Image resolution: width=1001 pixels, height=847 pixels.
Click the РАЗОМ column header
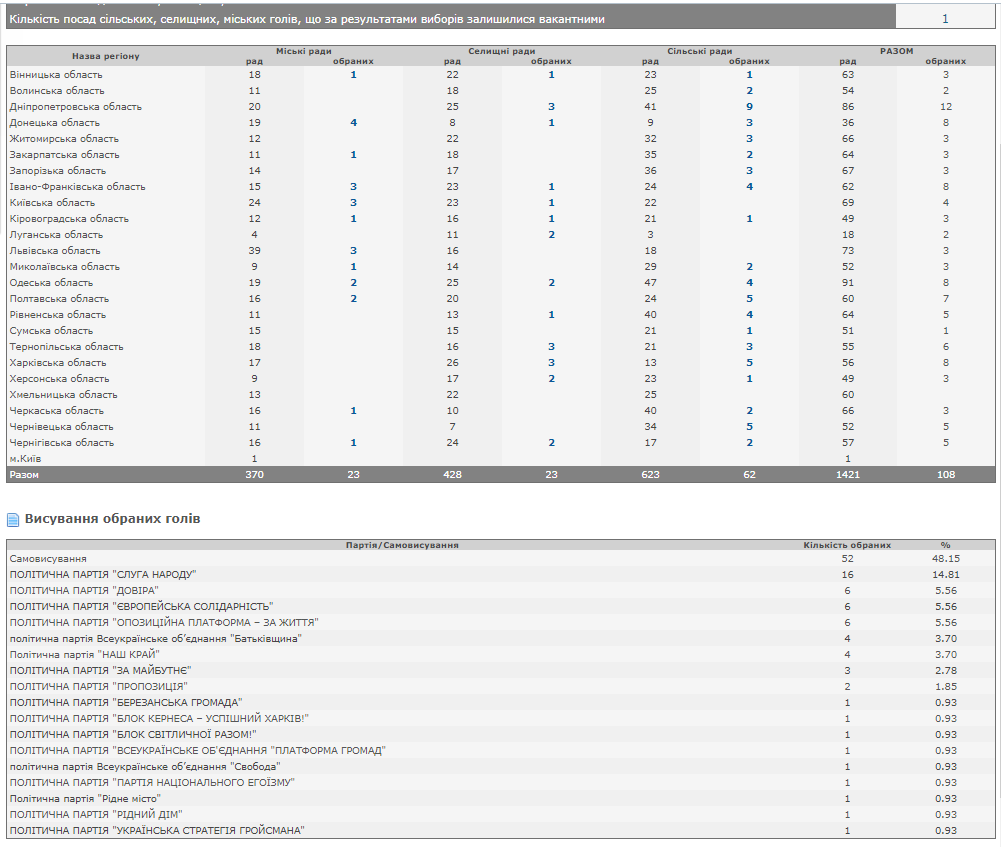(x=896, y=51)
